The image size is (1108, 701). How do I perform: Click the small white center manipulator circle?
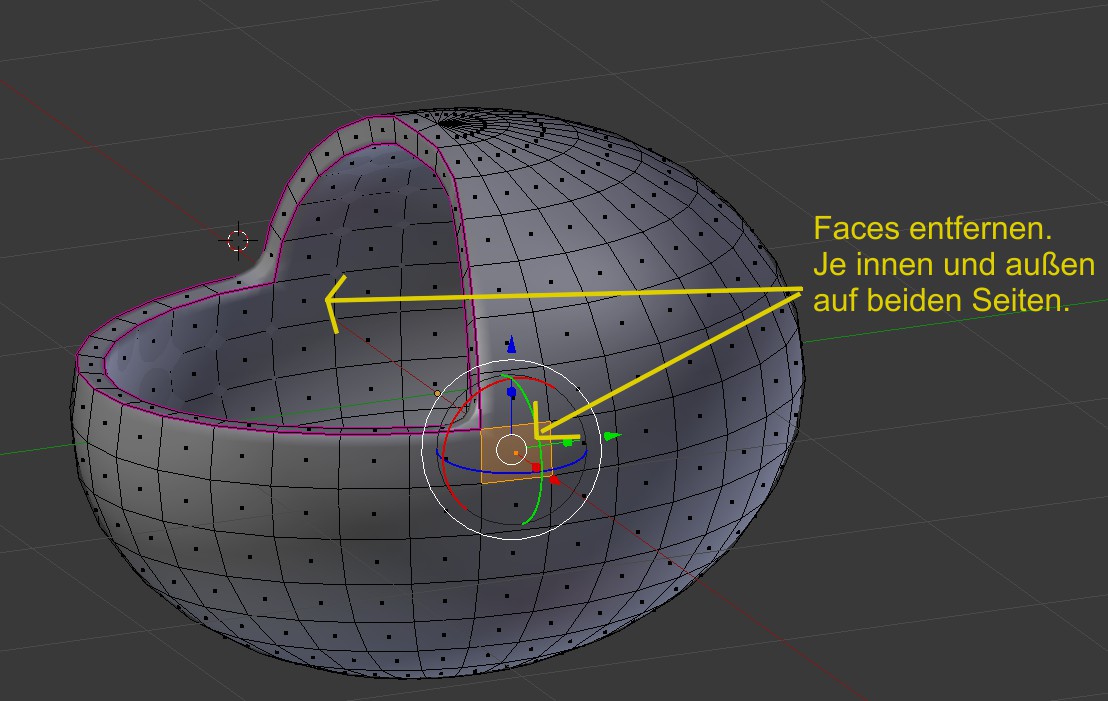point(511,449)
